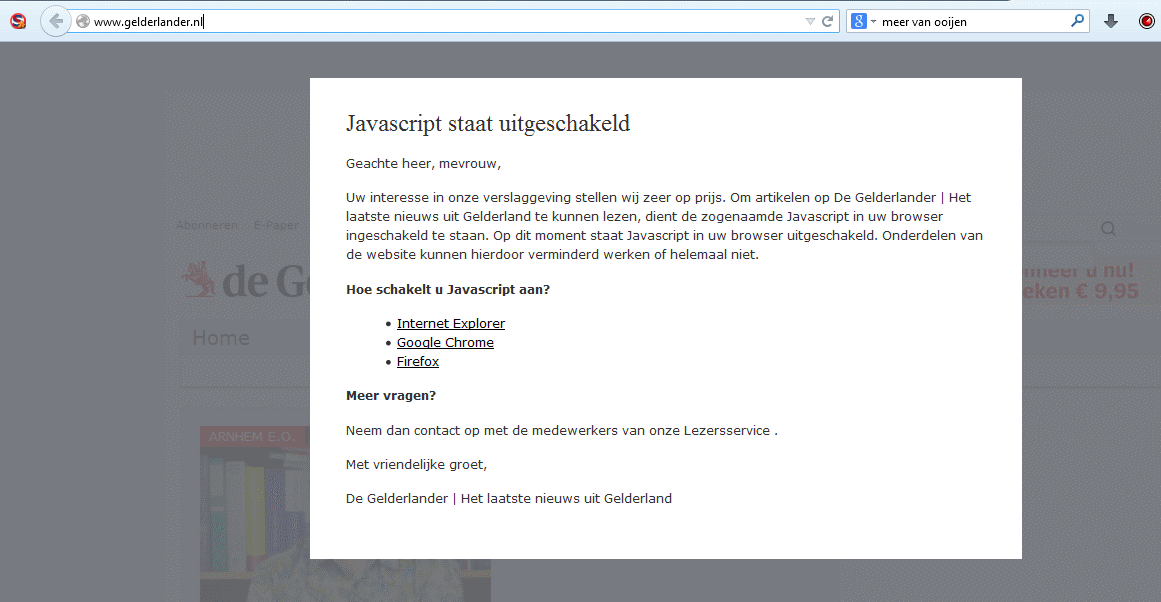
Task: Click the magnifier icon in search box
Action: 1077,21
